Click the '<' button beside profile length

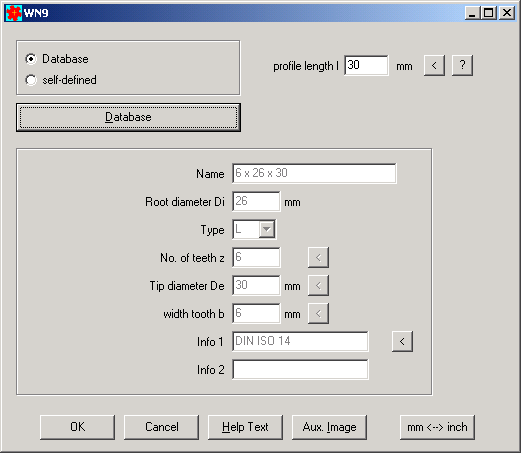[434, 65]
